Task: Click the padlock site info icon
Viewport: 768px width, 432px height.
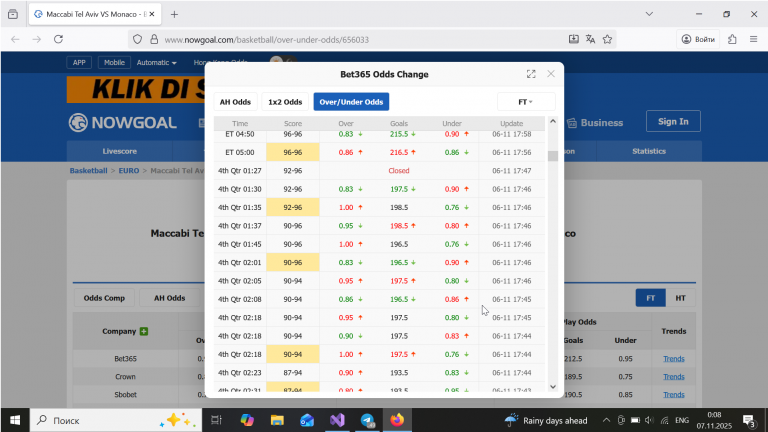Action: click(154, 39)
